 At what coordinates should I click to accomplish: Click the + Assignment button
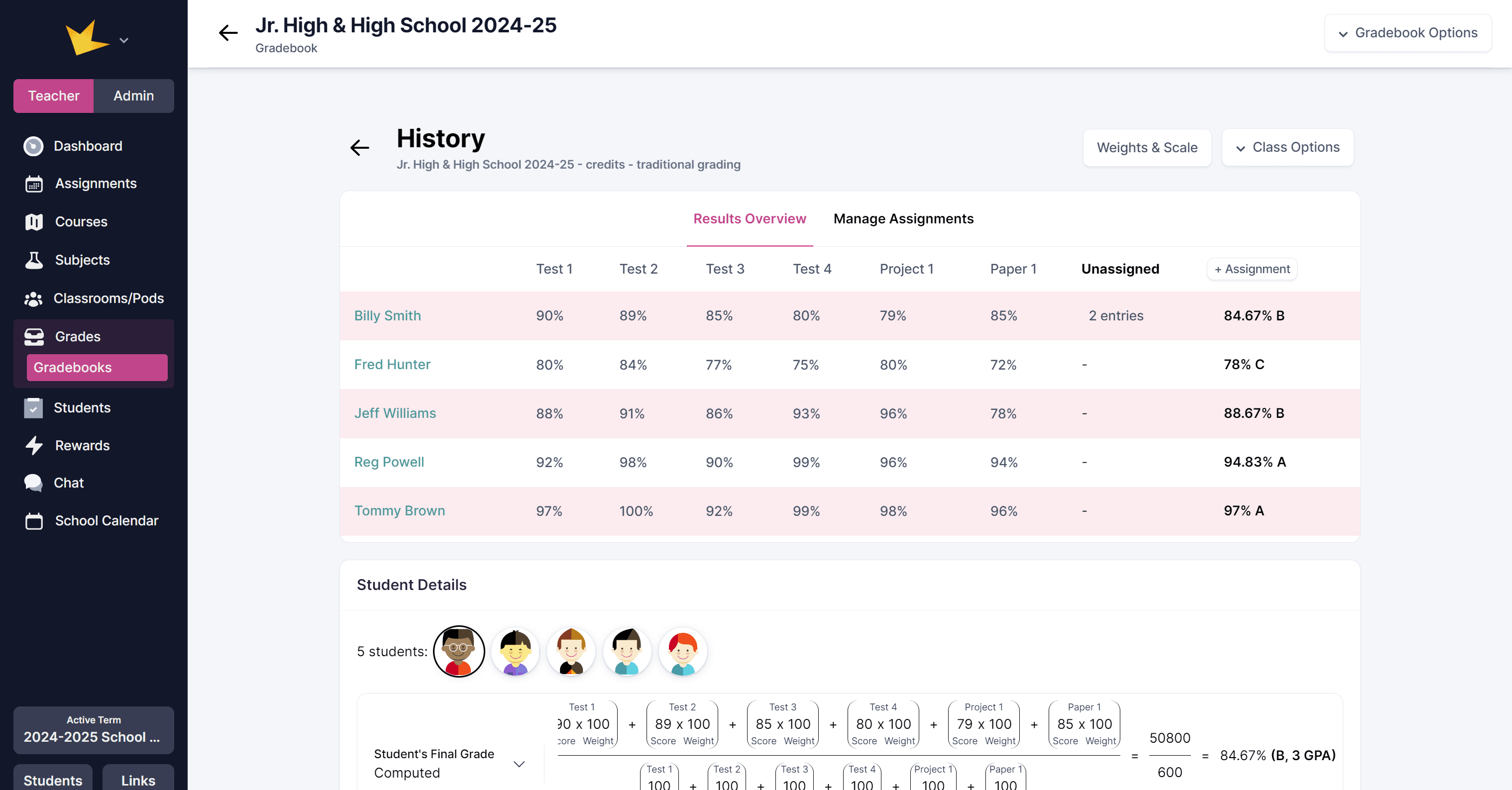(1251, 269)
